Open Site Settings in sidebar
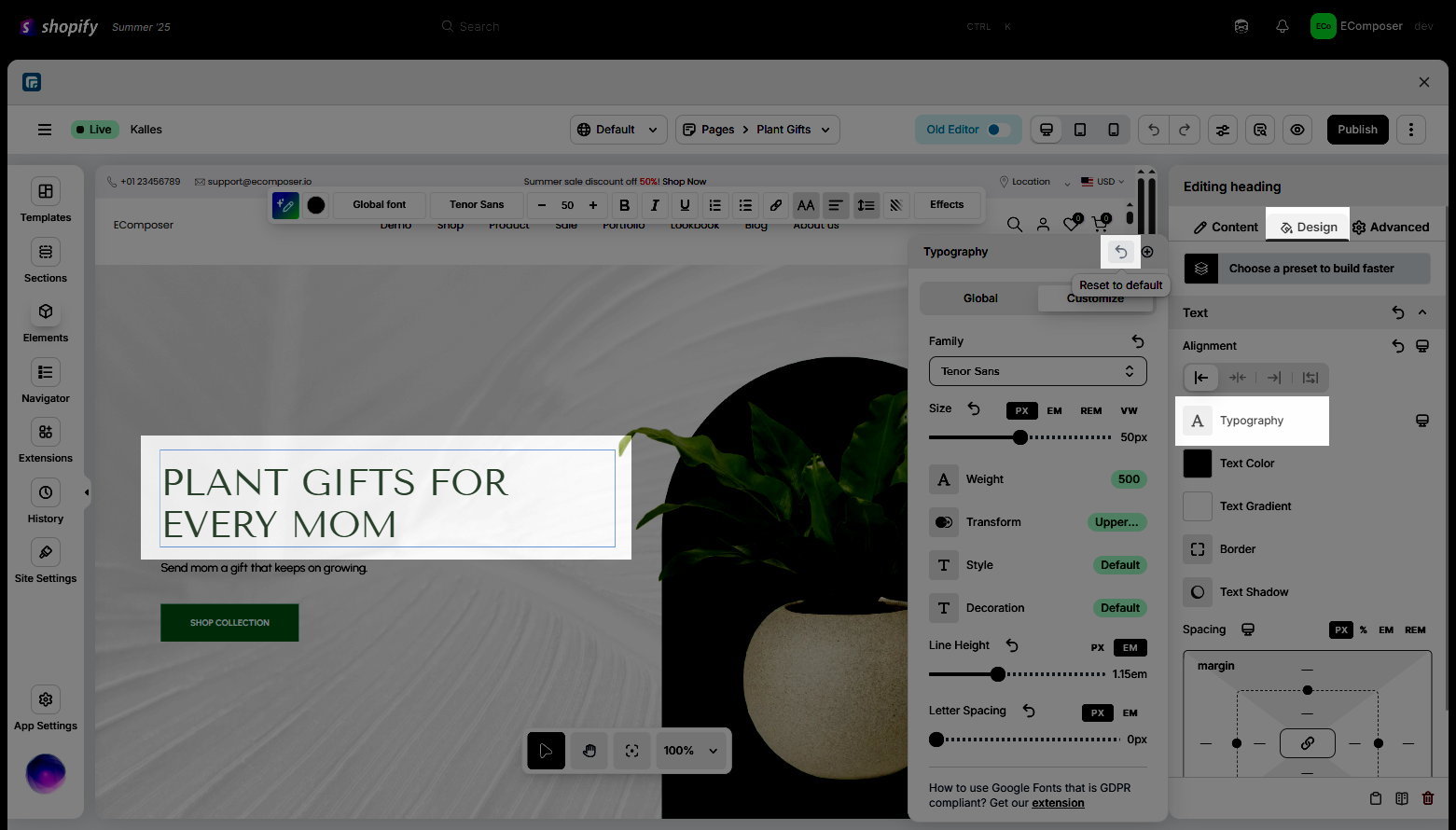Screen dimensions: 1456x830 click(46, 561)
